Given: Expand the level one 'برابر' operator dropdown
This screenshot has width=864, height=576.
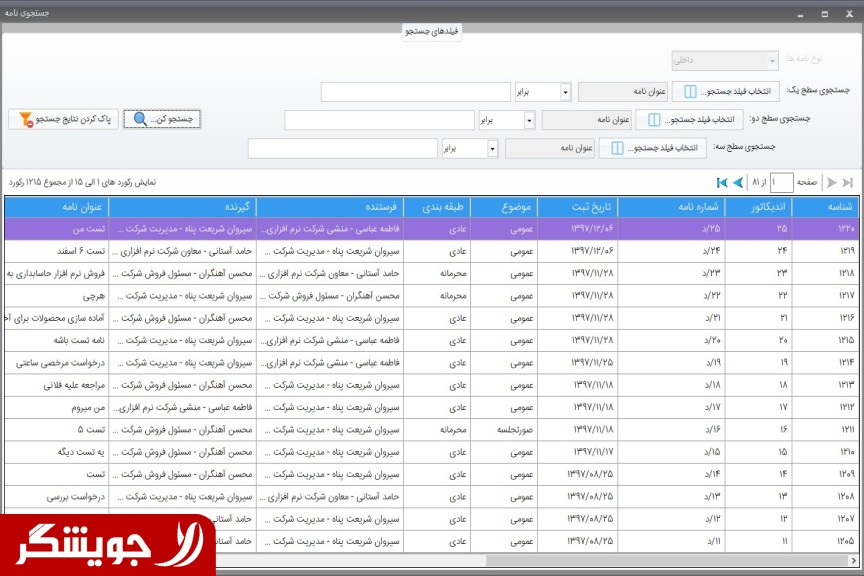Looking at the screenshot, I should 565,92.
